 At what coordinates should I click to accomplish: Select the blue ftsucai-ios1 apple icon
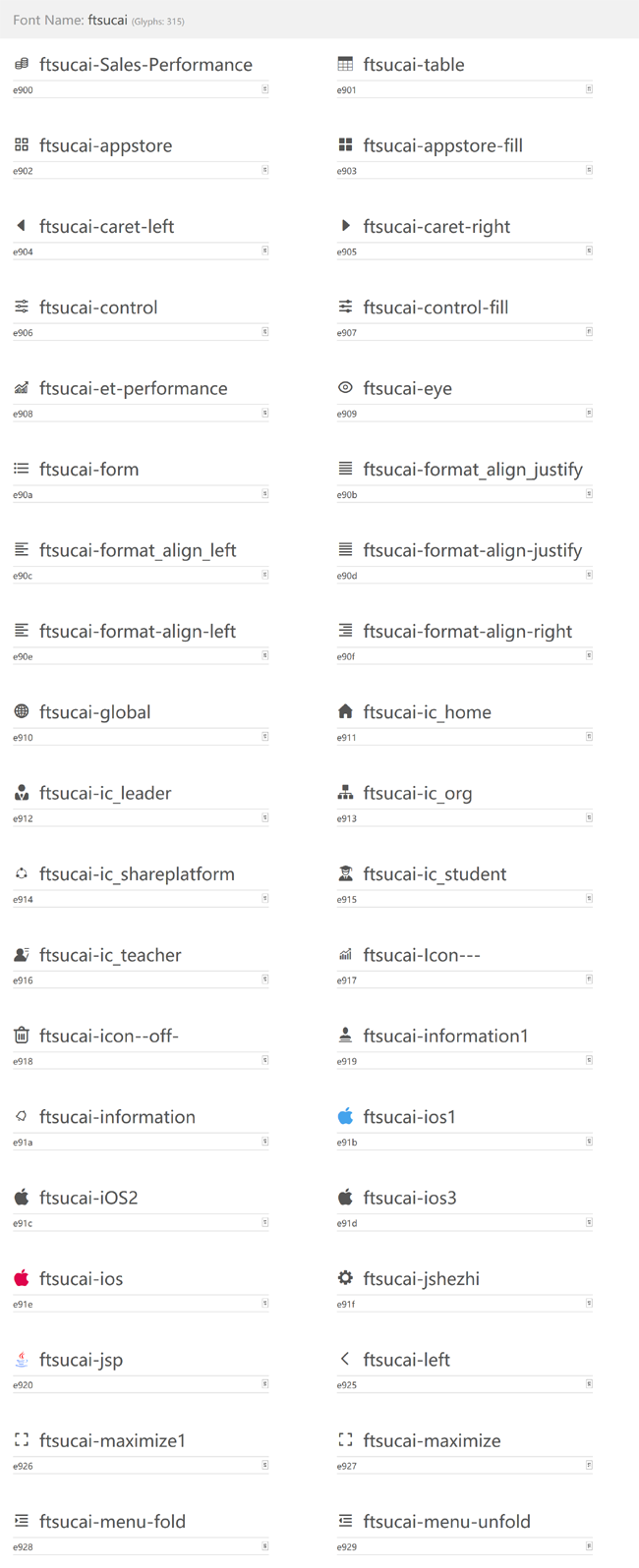click(345, 1116)
